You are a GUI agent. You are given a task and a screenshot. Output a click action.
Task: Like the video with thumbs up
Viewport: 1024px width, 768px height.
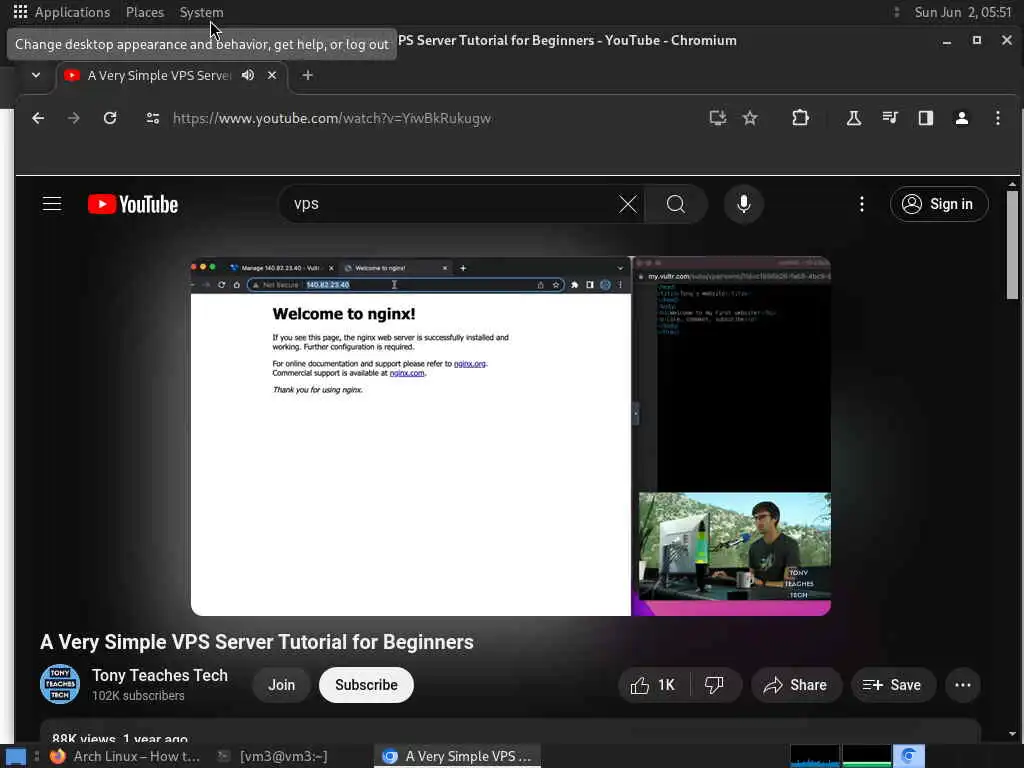coord(653,684)
